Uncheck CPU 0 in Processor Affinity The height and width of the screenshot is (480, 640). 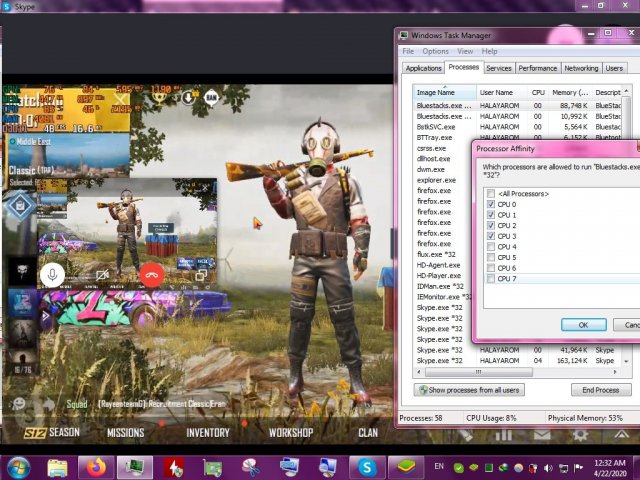pyautogui.click(x=490, y=204)
